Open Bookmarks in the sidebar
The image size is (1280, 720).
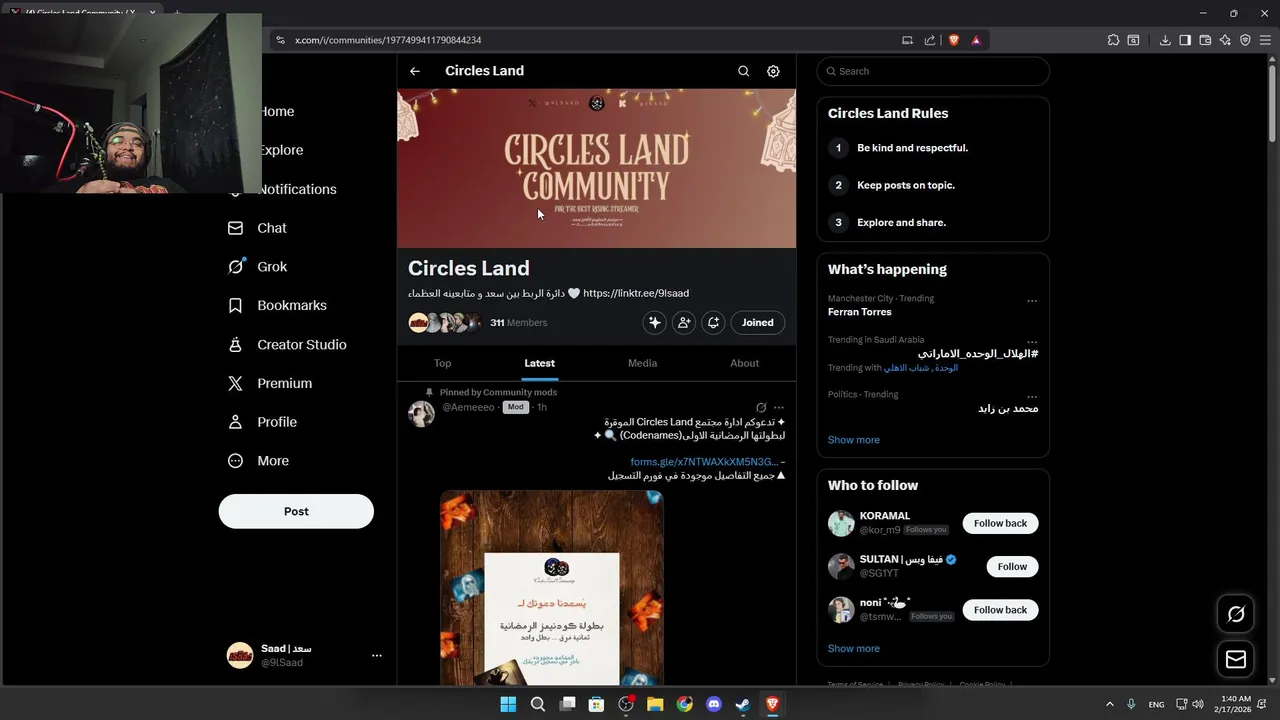pyautogui.click(x=277, y=305)
